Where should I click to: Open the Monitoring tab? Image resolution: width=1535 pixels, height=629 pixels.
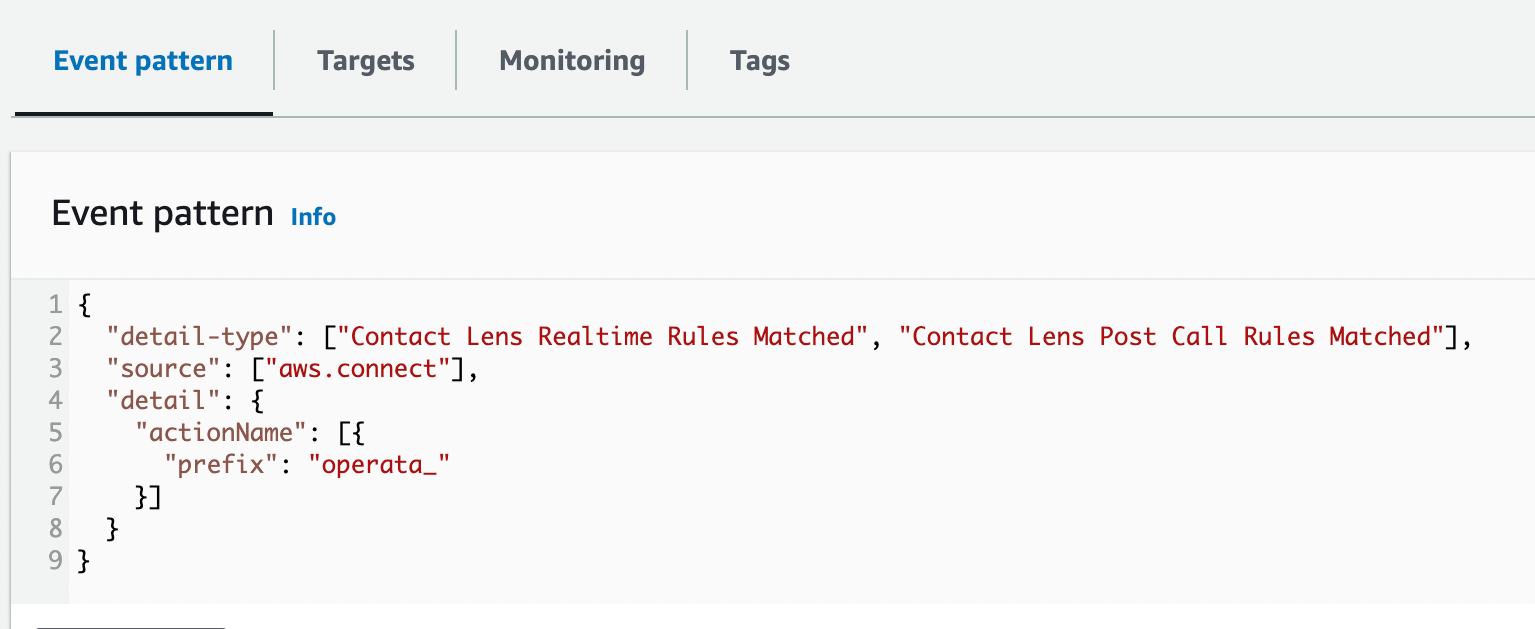tap(571, 60)
